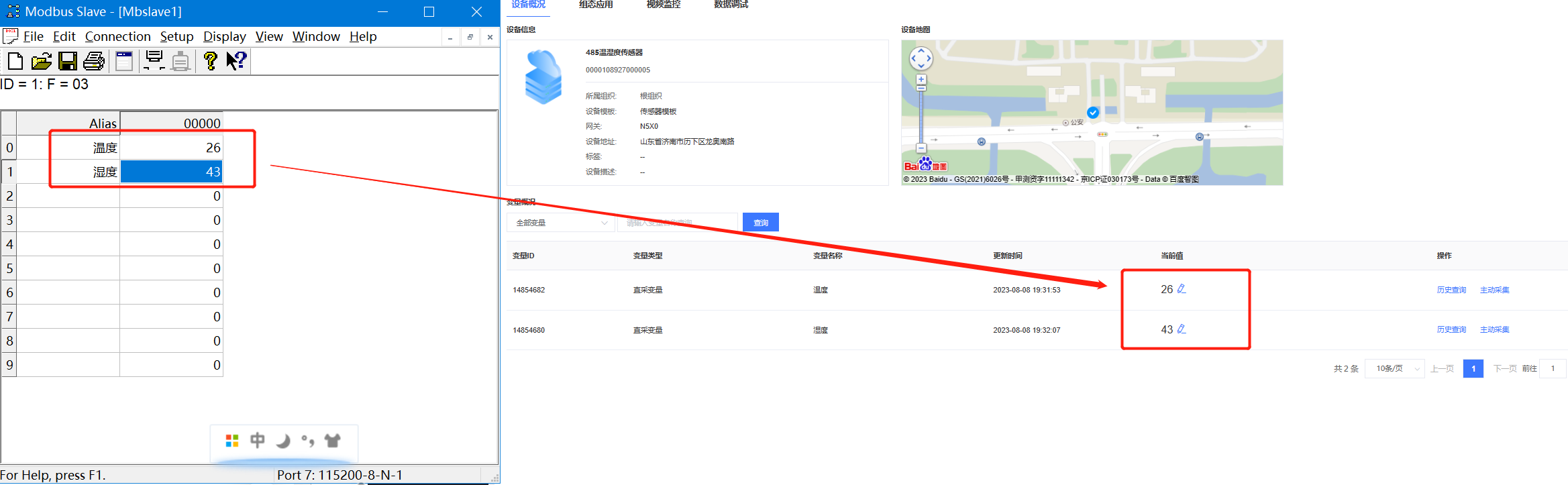Edit the temperature value 26 pencil icon
The height and width of the screenshot is (485, 1568).
(x=1182, y=289)
